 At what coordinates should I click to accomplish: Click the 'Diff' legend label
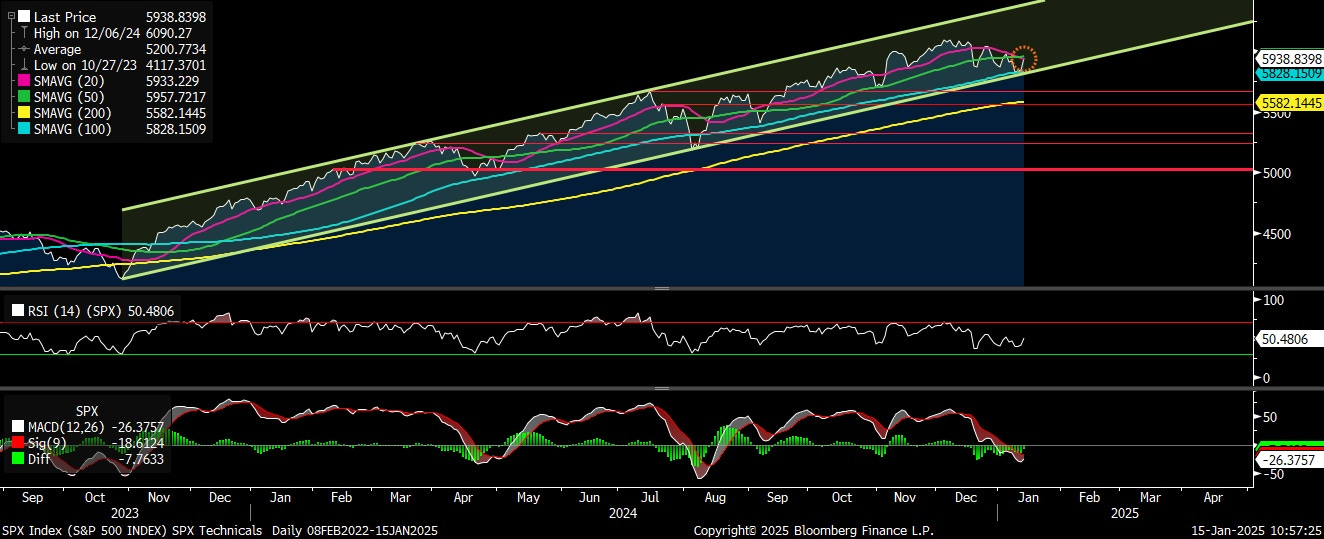(x=37, y=459)
